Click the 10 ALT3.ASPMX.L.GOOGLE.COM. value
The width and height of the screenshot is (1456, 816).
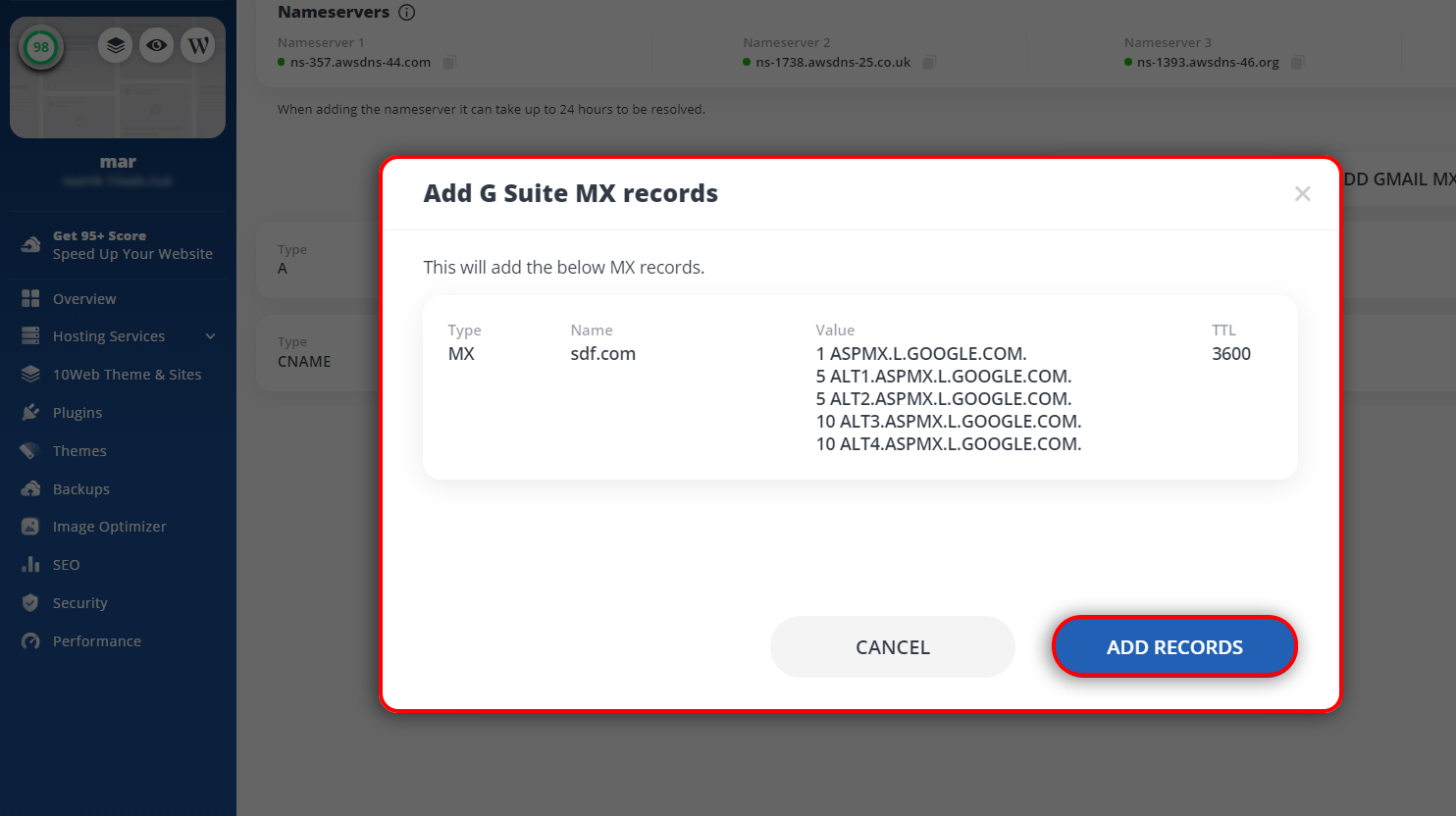point(949,422)
